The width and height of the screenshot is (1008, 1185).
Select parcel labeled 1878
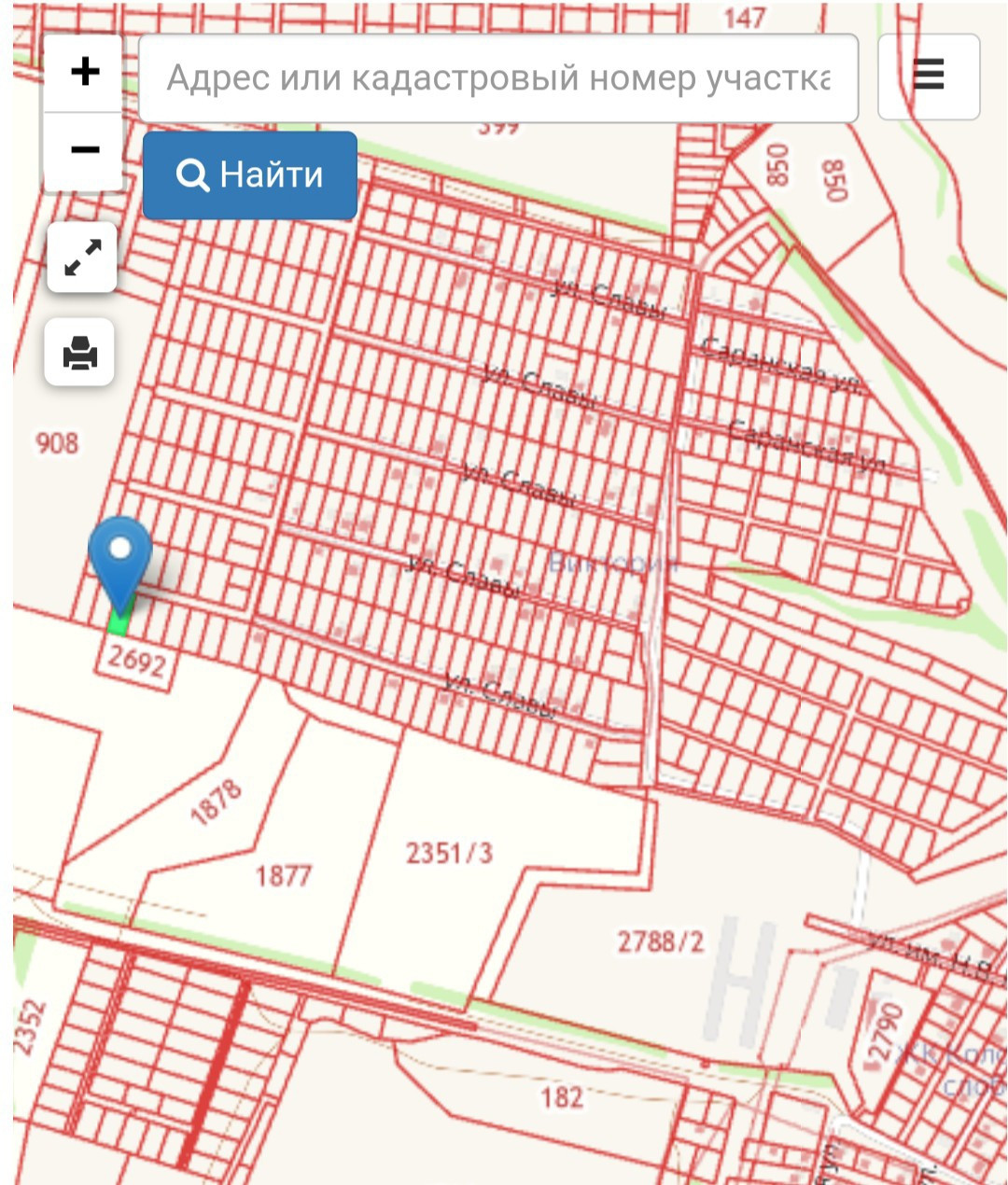[x=216, y=802]
